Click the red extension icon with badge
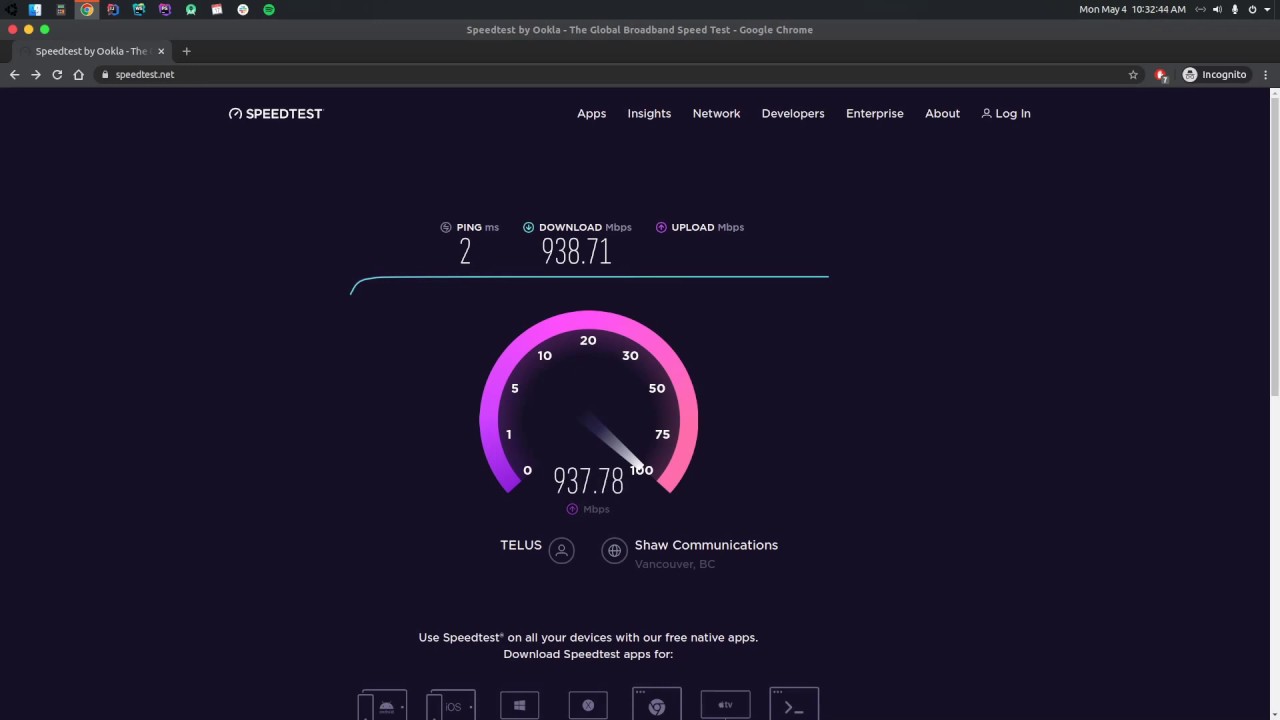The image size is (1280, 720). click(1161, 75)
